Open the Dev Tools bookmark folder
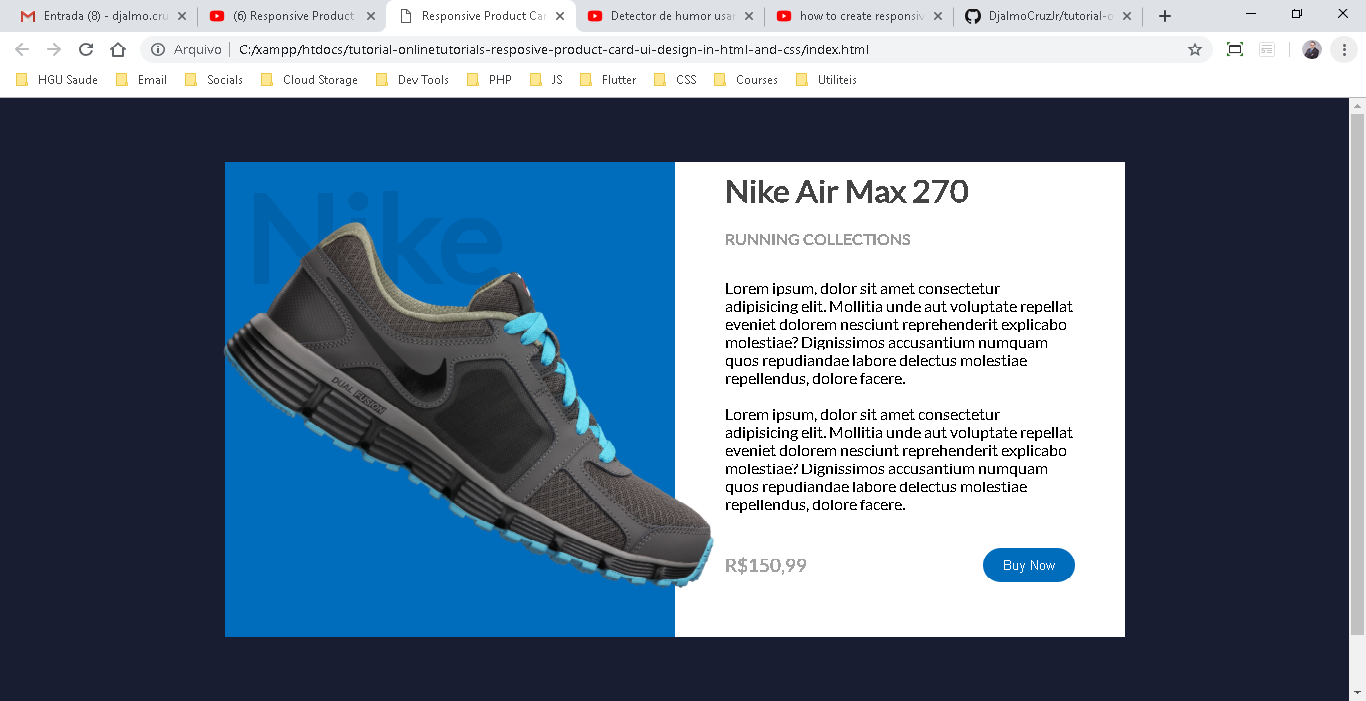Image resolution: width=1366 pixels, height=701 pixels. 412,80
